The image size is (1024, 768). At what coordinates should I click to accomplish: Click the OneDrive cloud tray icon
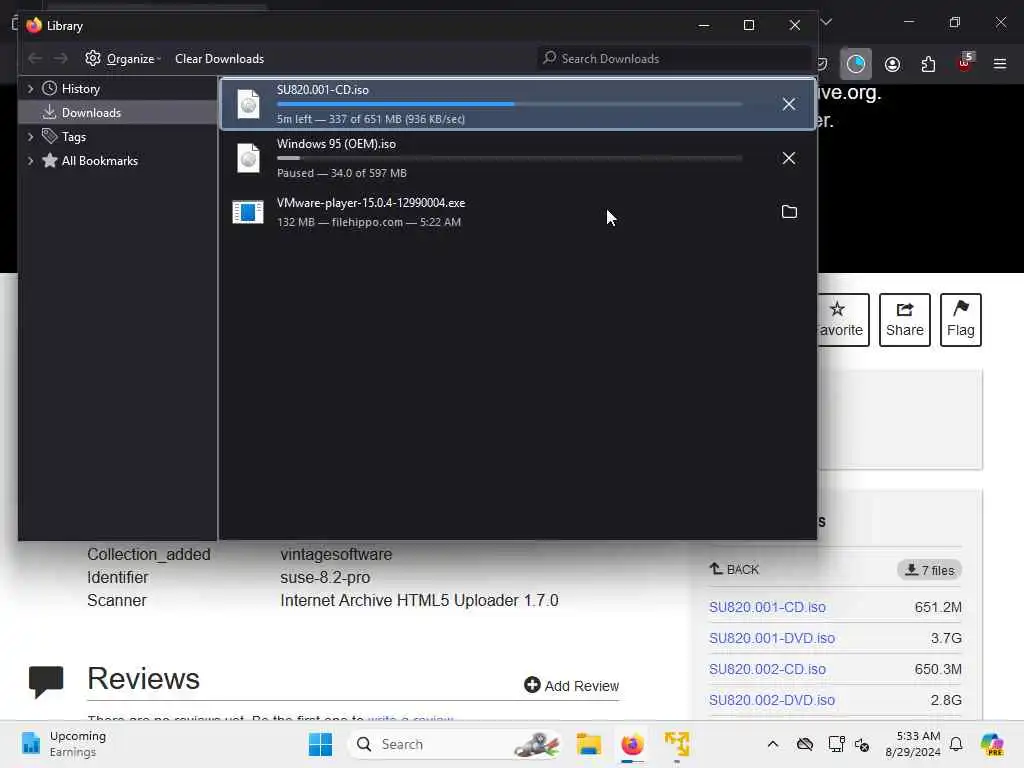805,744
